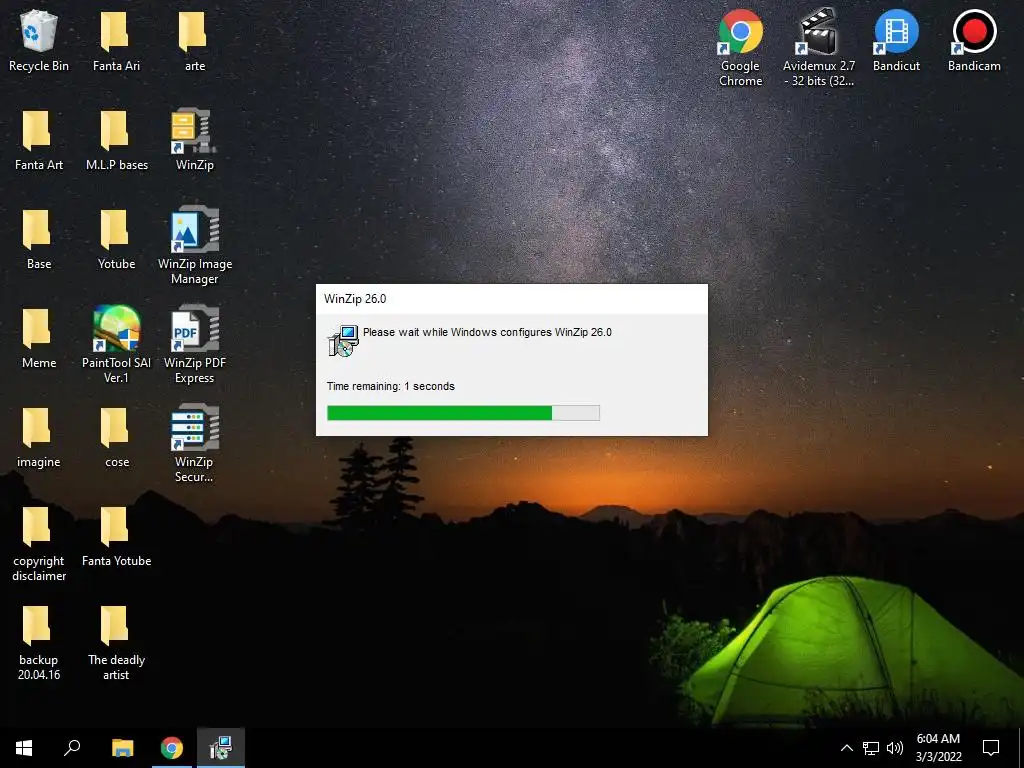The height and width of the screenshot is (768, 1024).
Task: Select the Bandicam desktop shortcut
Action: click(974, 40)
